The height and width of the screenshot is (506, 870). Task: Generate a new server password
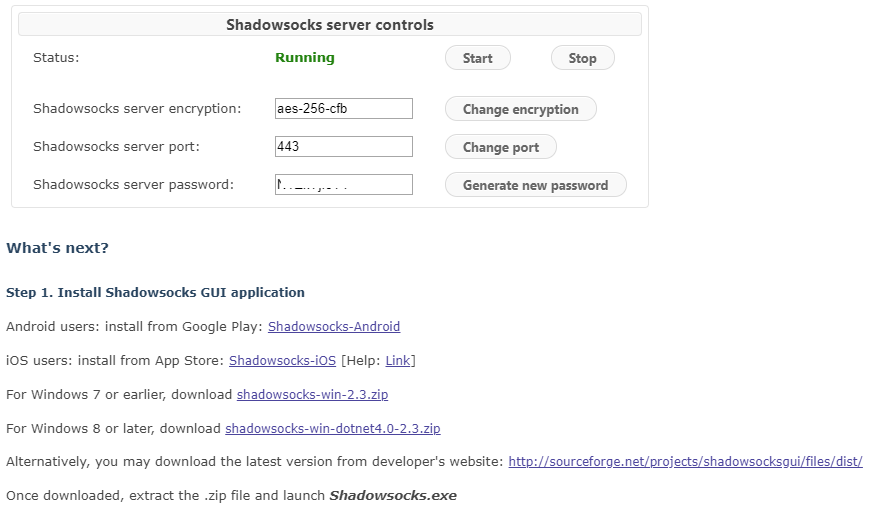pyautogui.click(x=535, y=185)
